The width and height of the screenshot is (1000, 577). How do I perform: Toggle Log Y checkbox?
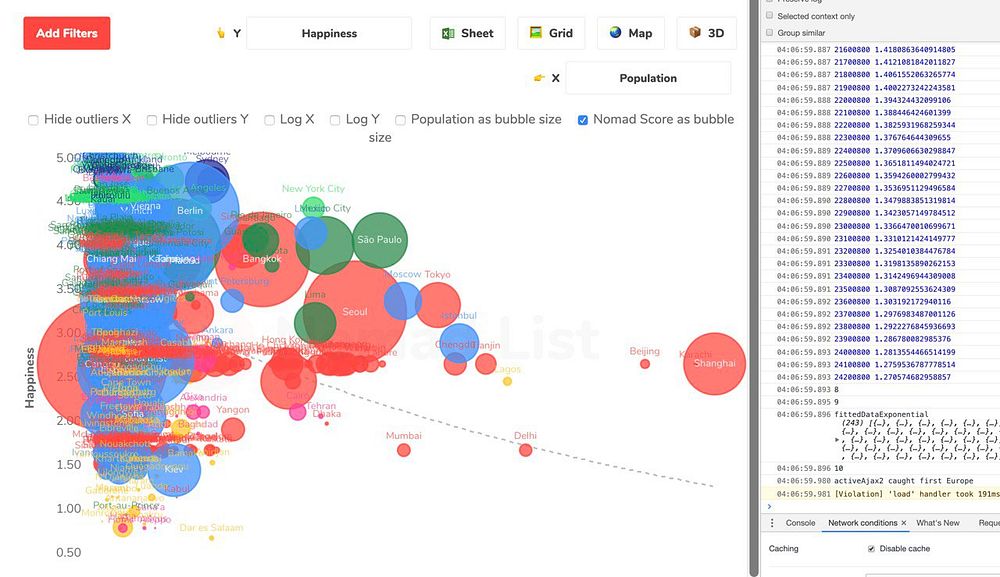click(x=335, y=120)
